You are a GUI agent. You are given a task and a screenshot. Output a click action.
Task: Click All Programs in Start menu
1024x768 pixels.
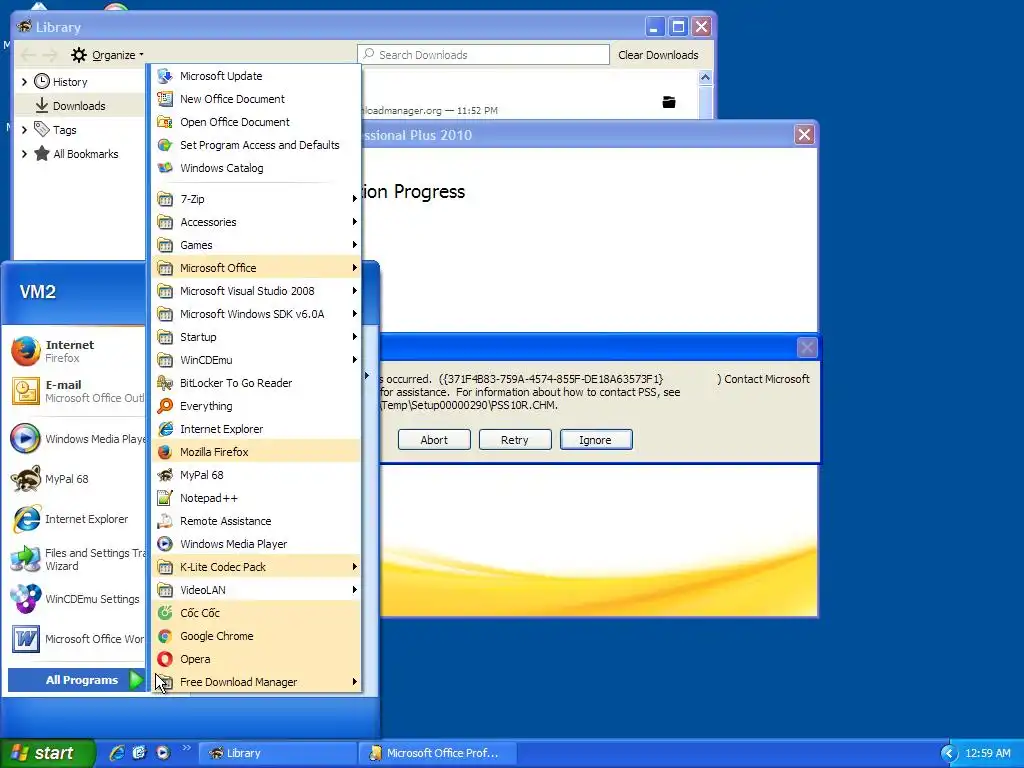coord(76,680)
